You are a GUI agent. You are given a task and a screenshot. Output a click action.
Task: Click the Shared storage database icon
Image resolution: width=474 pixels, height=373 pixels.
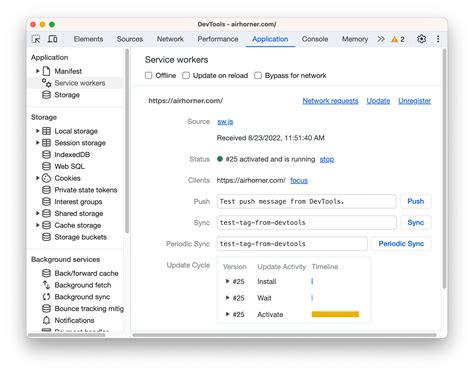pos(46,213)
